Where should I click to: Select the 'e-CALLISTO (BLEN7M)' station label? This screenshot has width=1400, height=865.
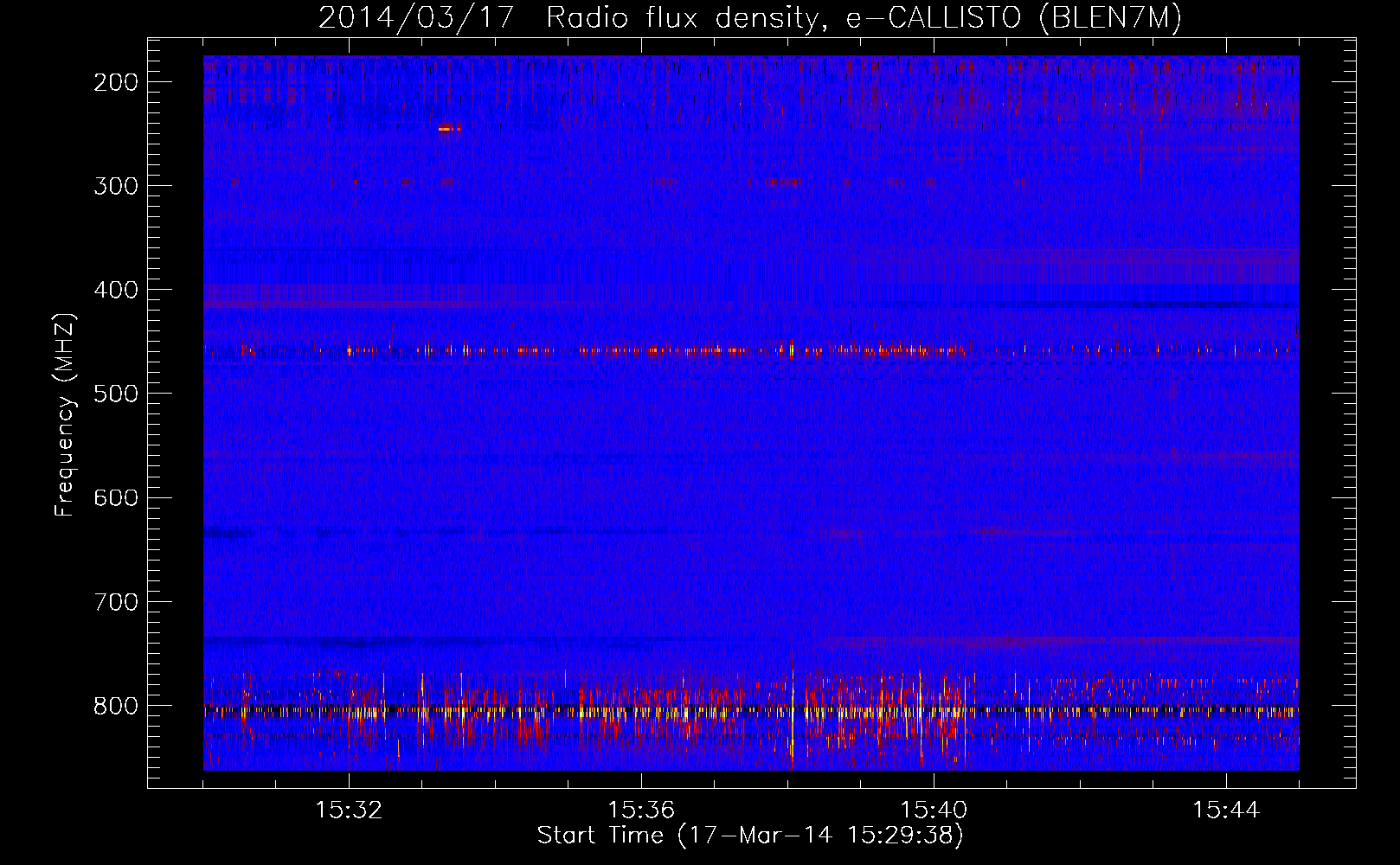coord(1014,17)
